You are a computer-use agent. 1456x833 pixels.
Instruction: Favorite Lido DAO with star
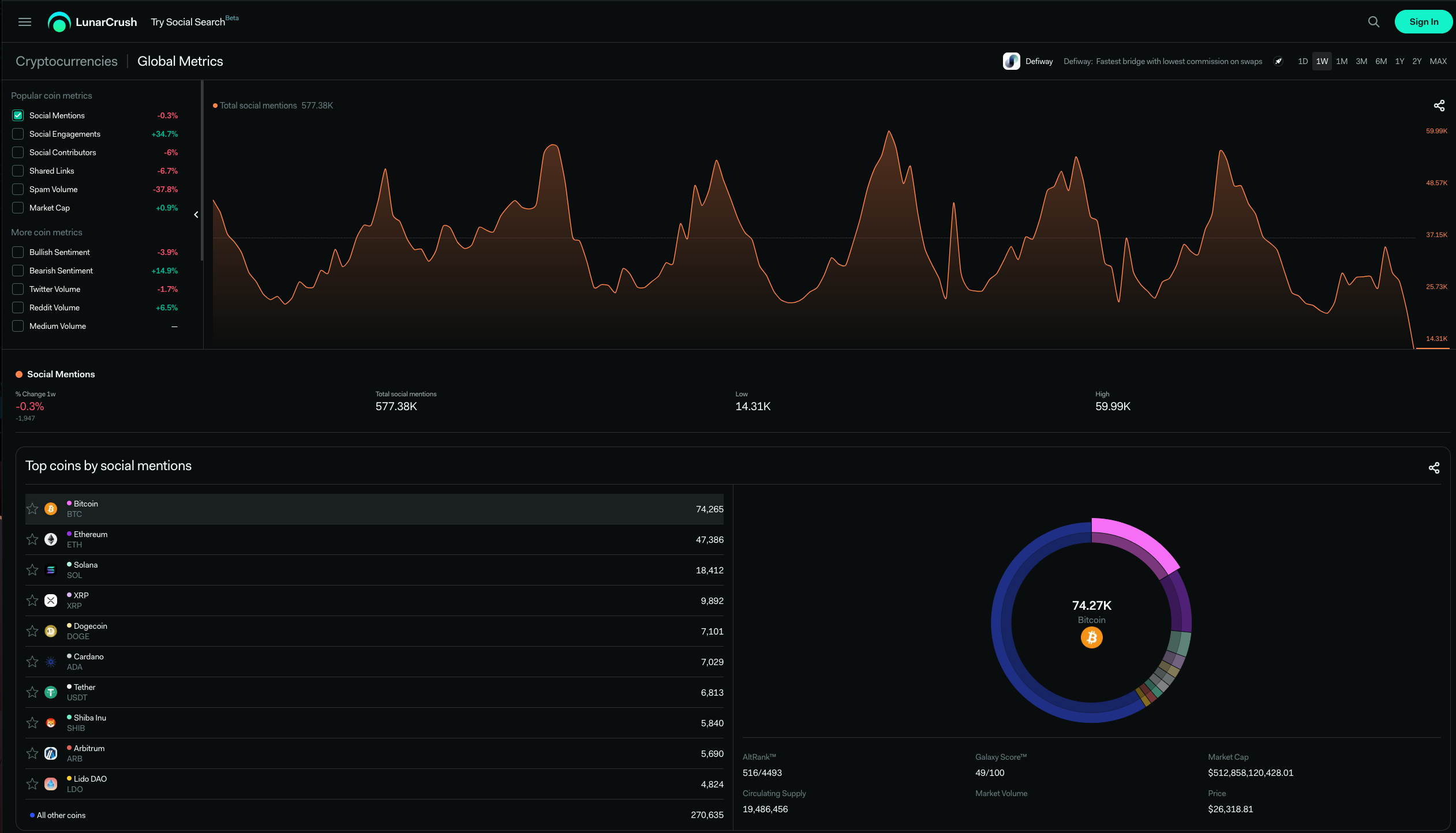32,784
